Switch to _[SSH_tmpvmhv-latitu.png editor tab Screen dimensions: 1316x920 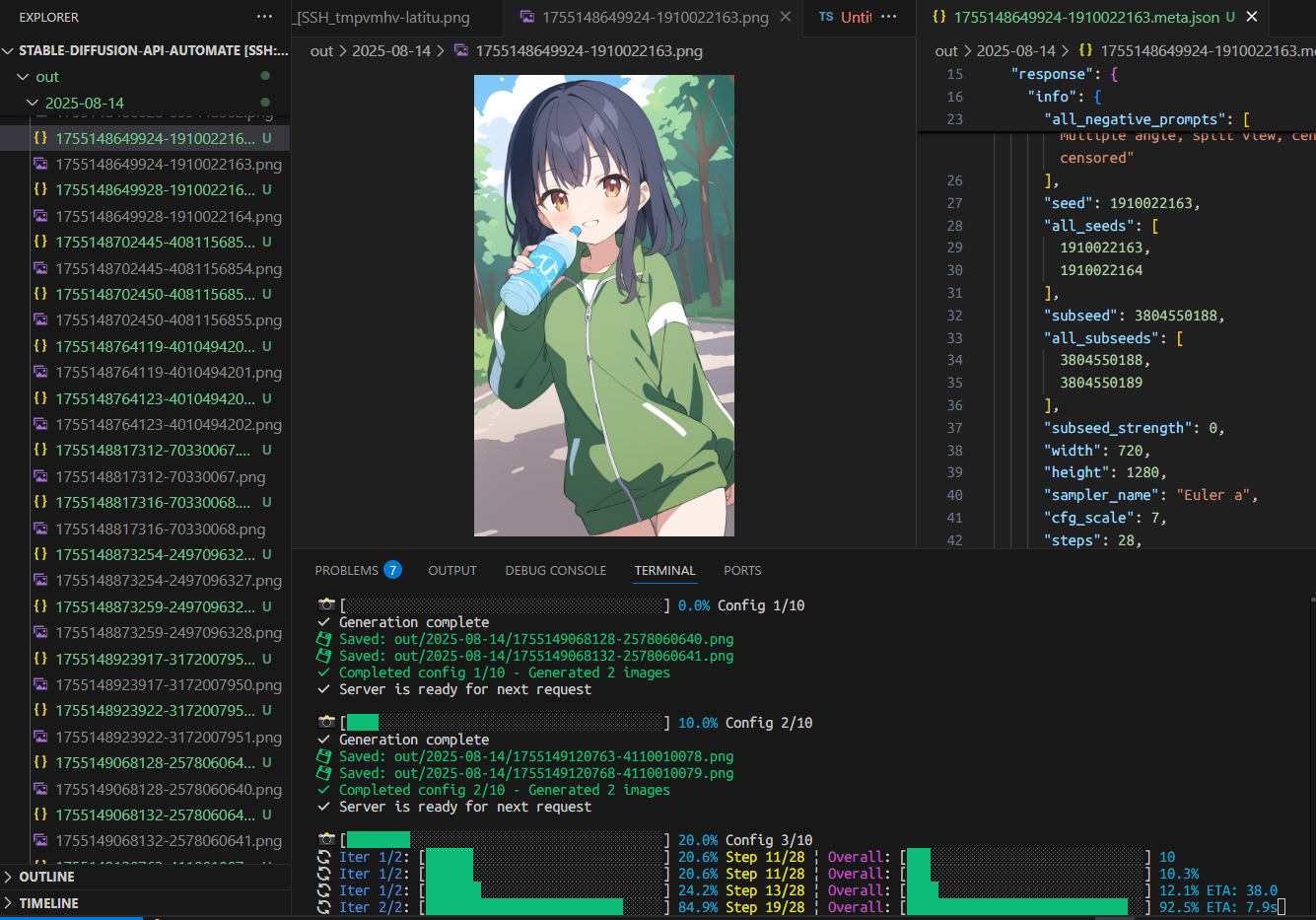(382, 17)
